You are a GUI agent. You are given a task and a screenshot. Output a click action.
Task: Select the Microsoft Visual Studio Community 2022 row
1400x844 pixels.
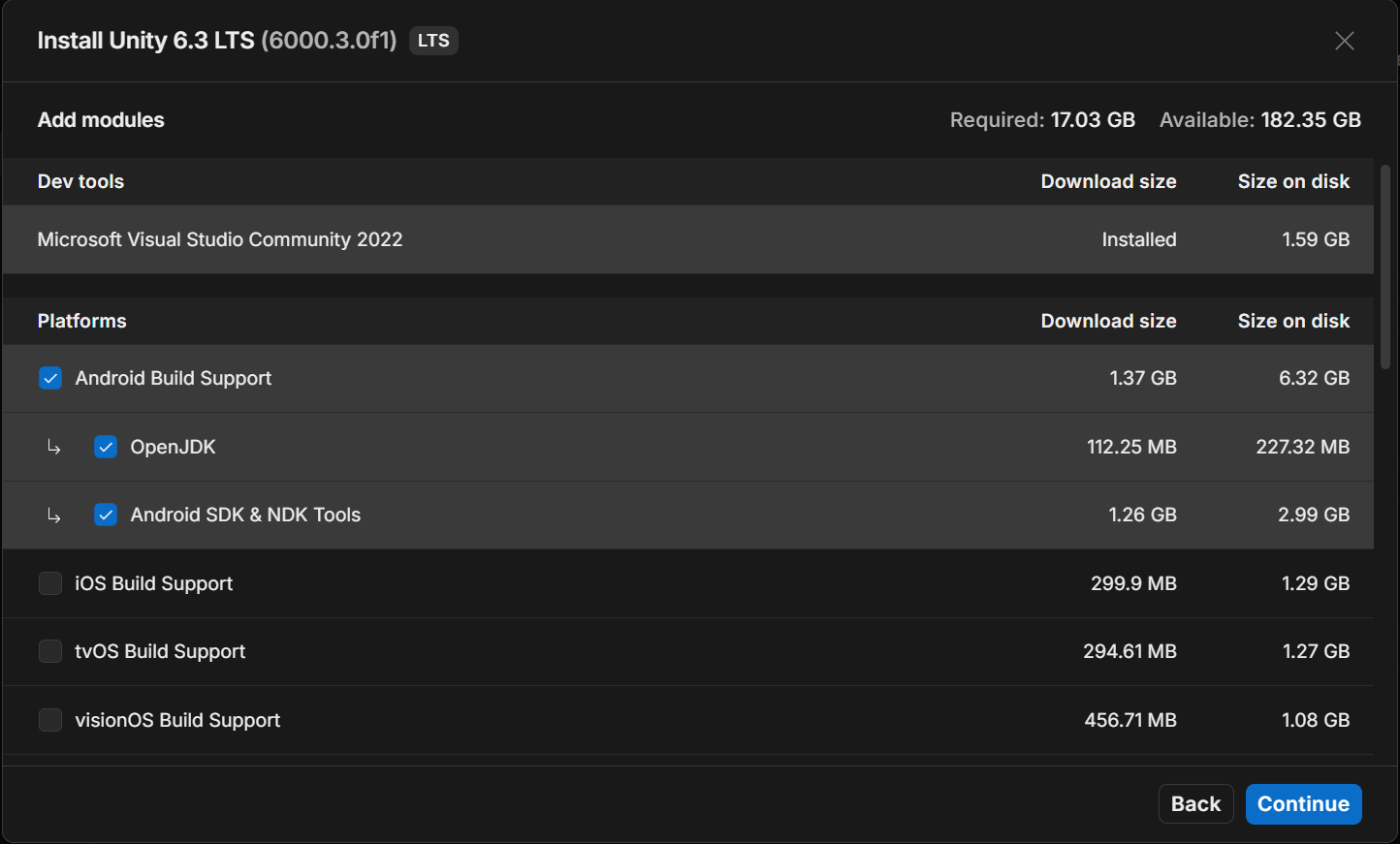click(220, 239)
